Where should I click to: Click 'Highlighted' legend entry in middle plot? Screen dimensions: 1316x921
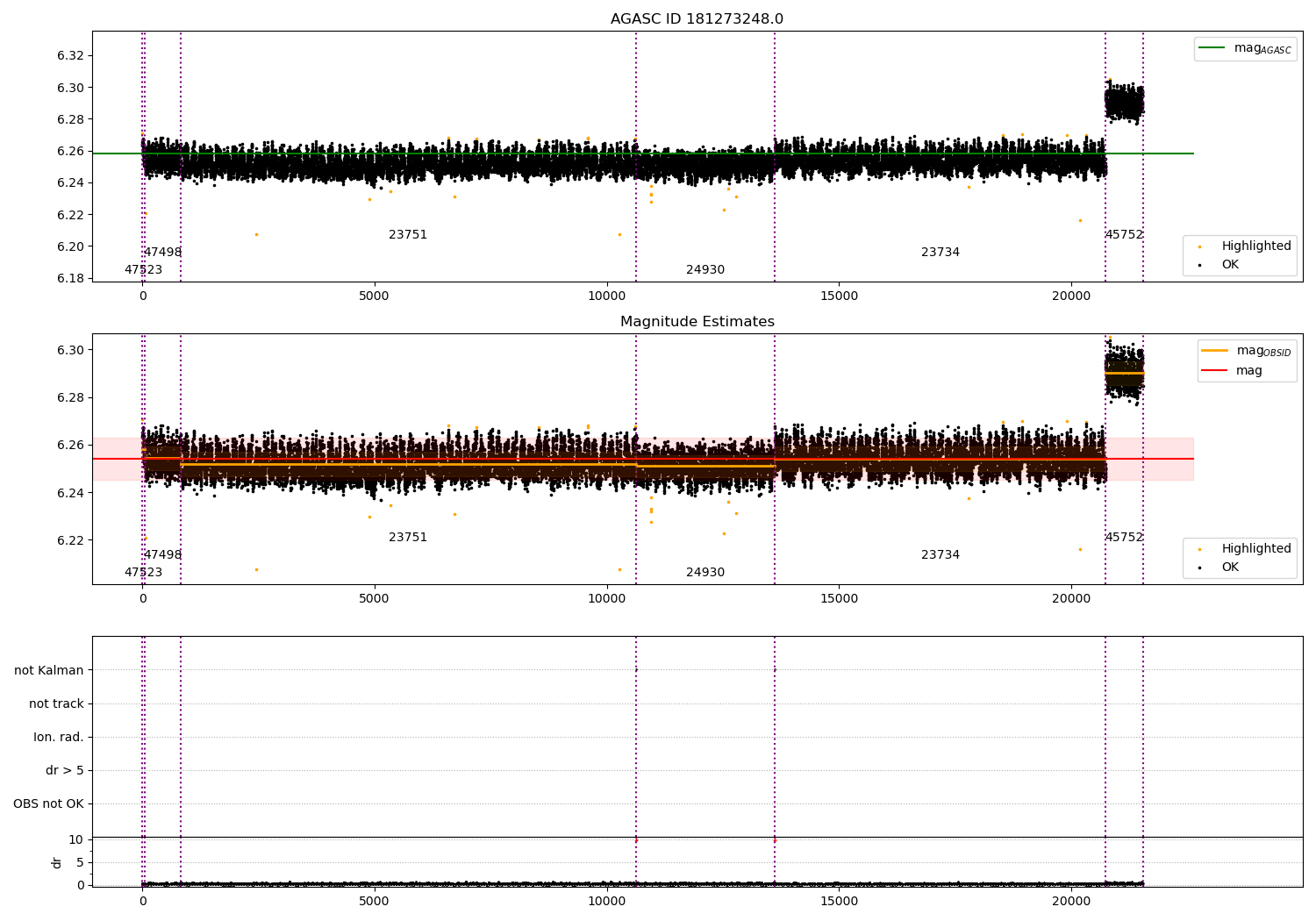click(1255, 548)
